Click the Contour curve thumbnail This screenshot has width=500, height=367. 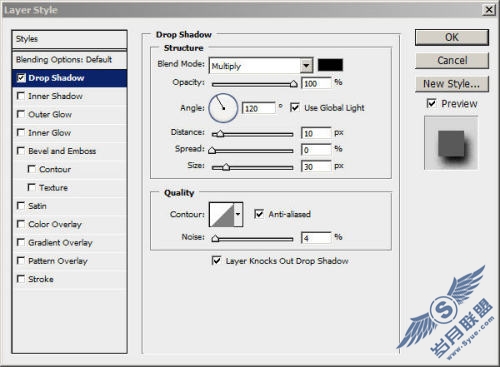click(x=222, y=214)
